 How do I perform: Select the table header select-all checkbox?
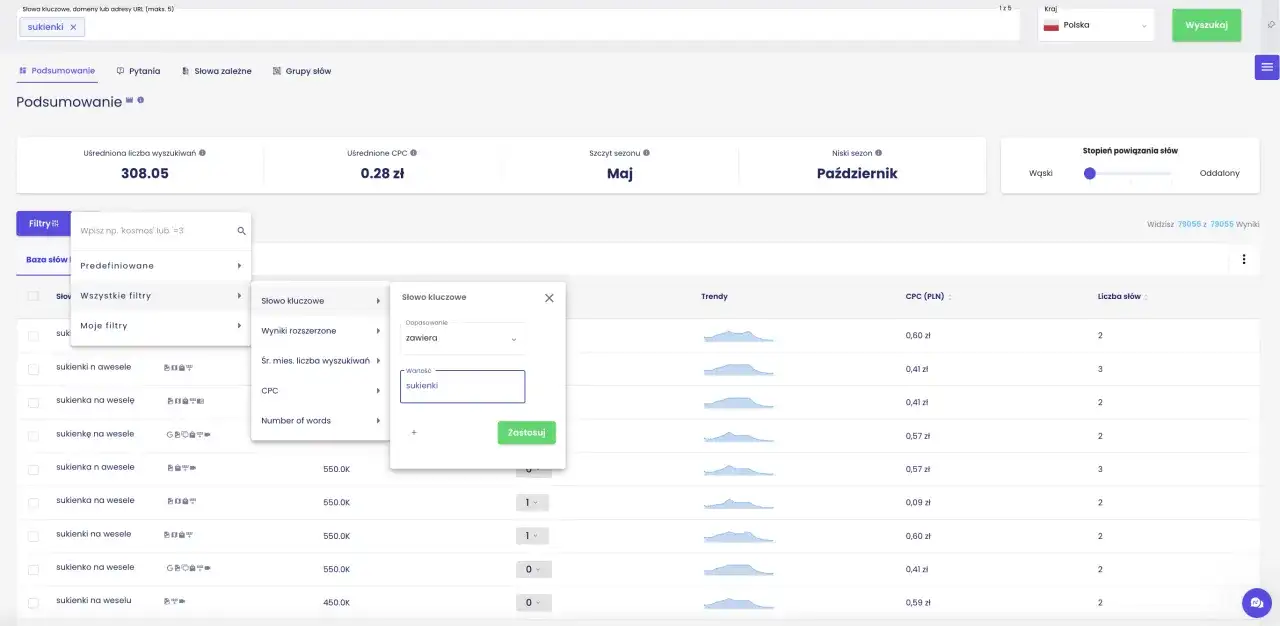[33, 296]
